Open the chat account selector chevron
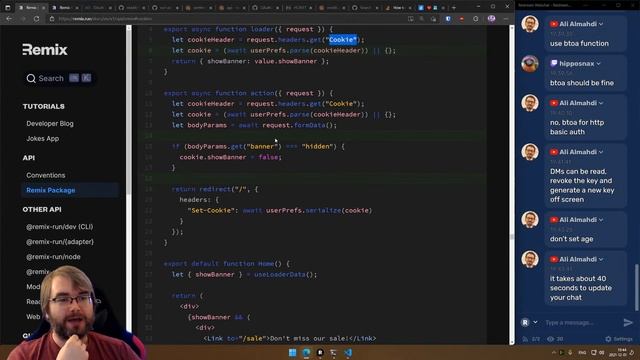640x360 pixels. pyautogui.click(x=535, y=322)
